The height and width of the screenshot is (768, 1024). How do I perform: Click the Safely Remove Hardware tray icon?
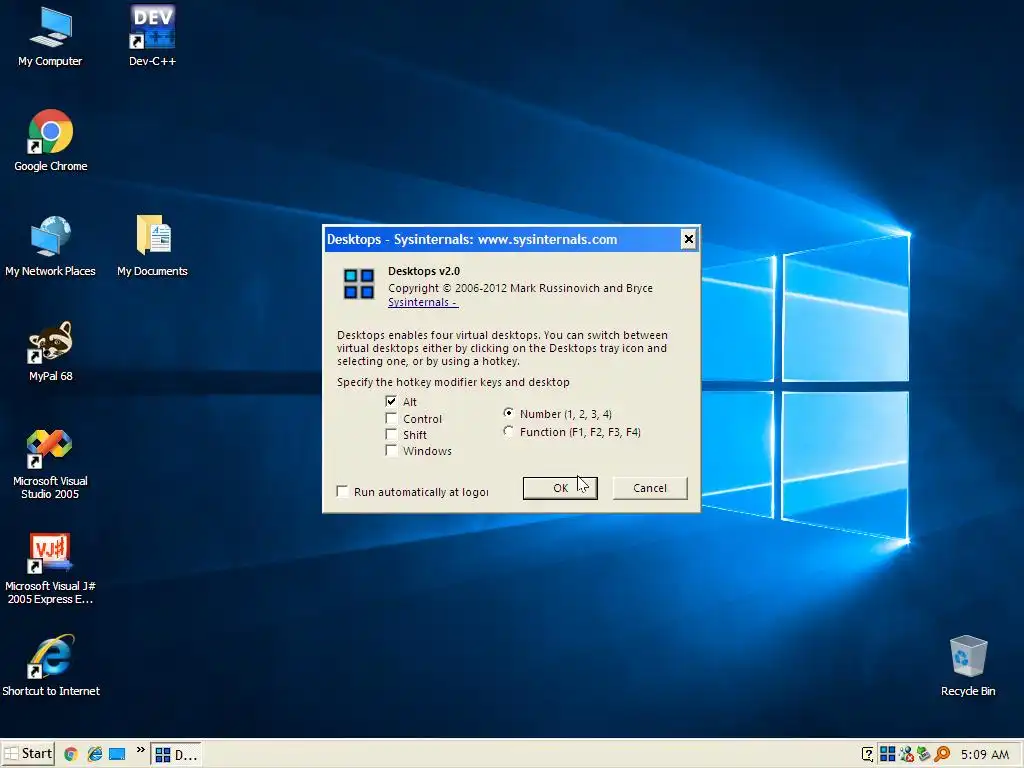[923, 754]
